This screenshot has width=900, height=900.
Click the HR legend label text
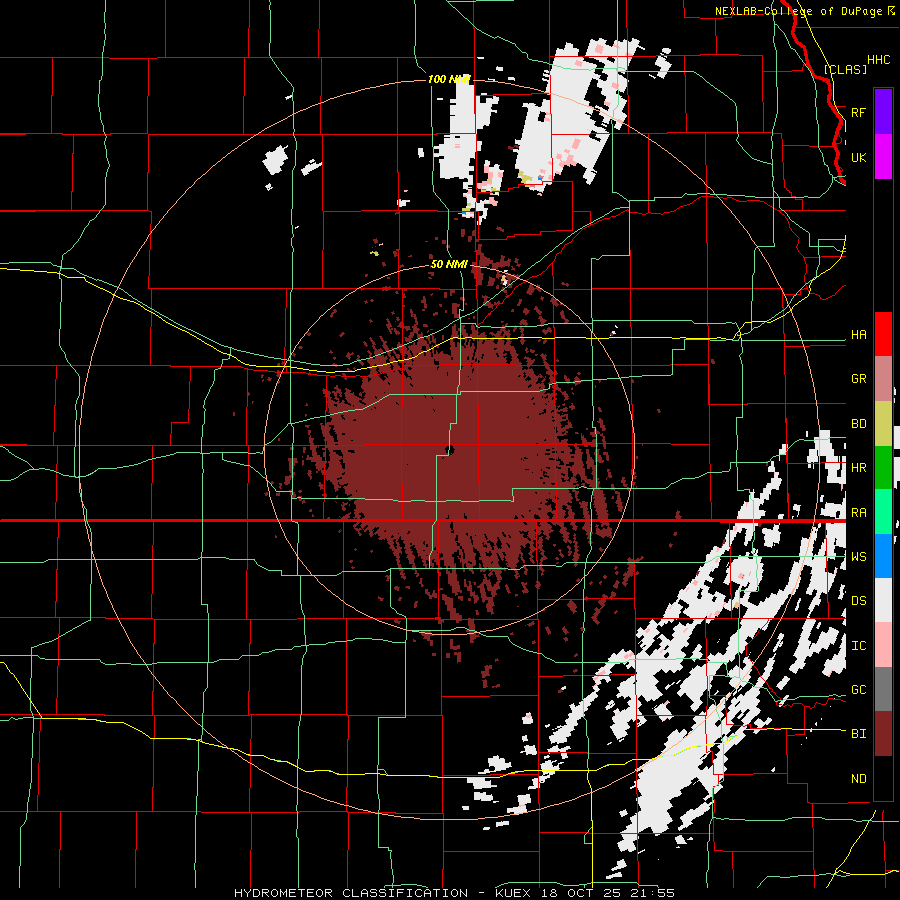coord(858,468)
